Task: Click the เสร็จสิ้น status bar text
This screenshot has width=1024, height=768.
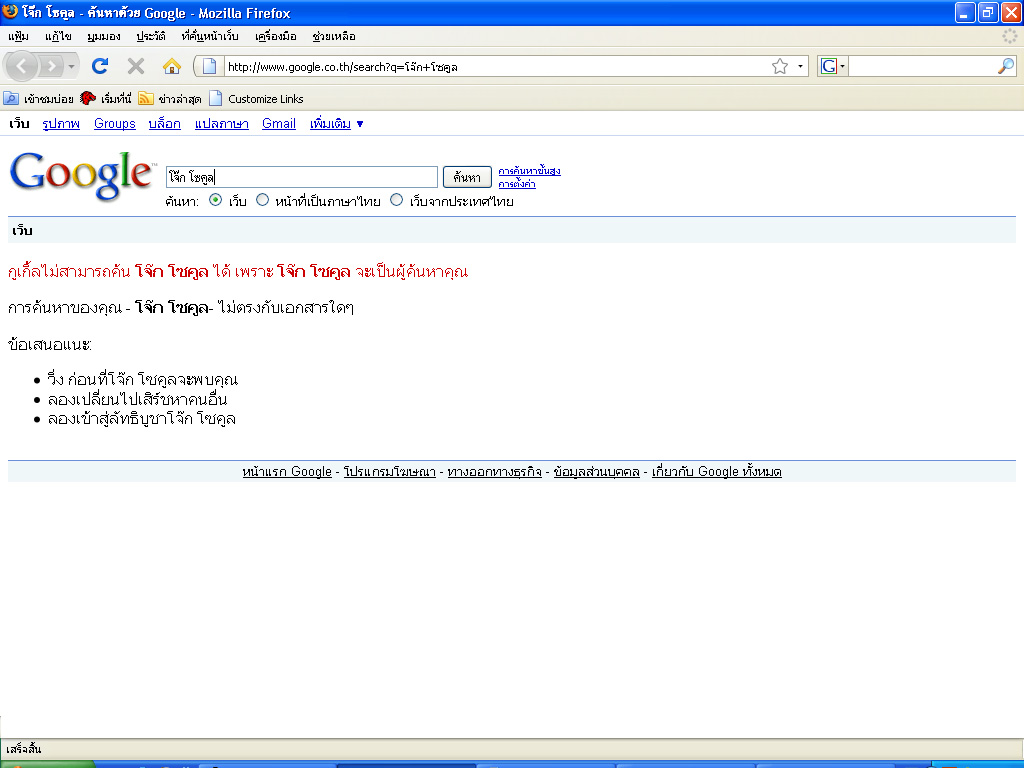Action: [24, 748]
